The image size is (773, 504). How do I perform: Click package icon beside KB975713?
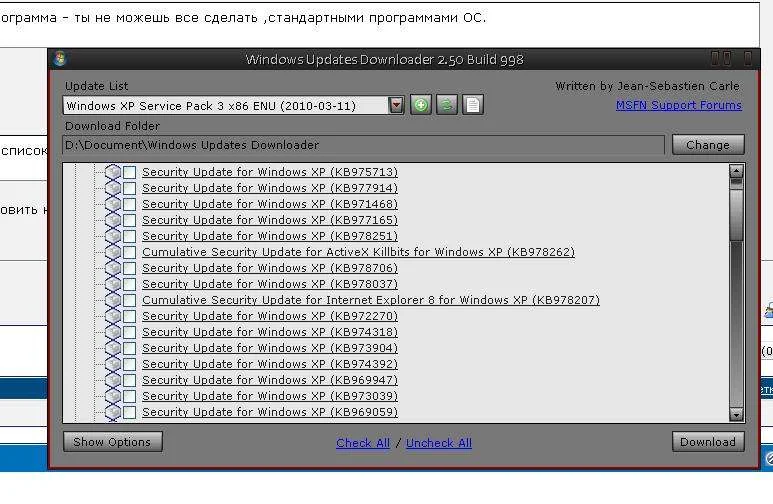(113, 172)
